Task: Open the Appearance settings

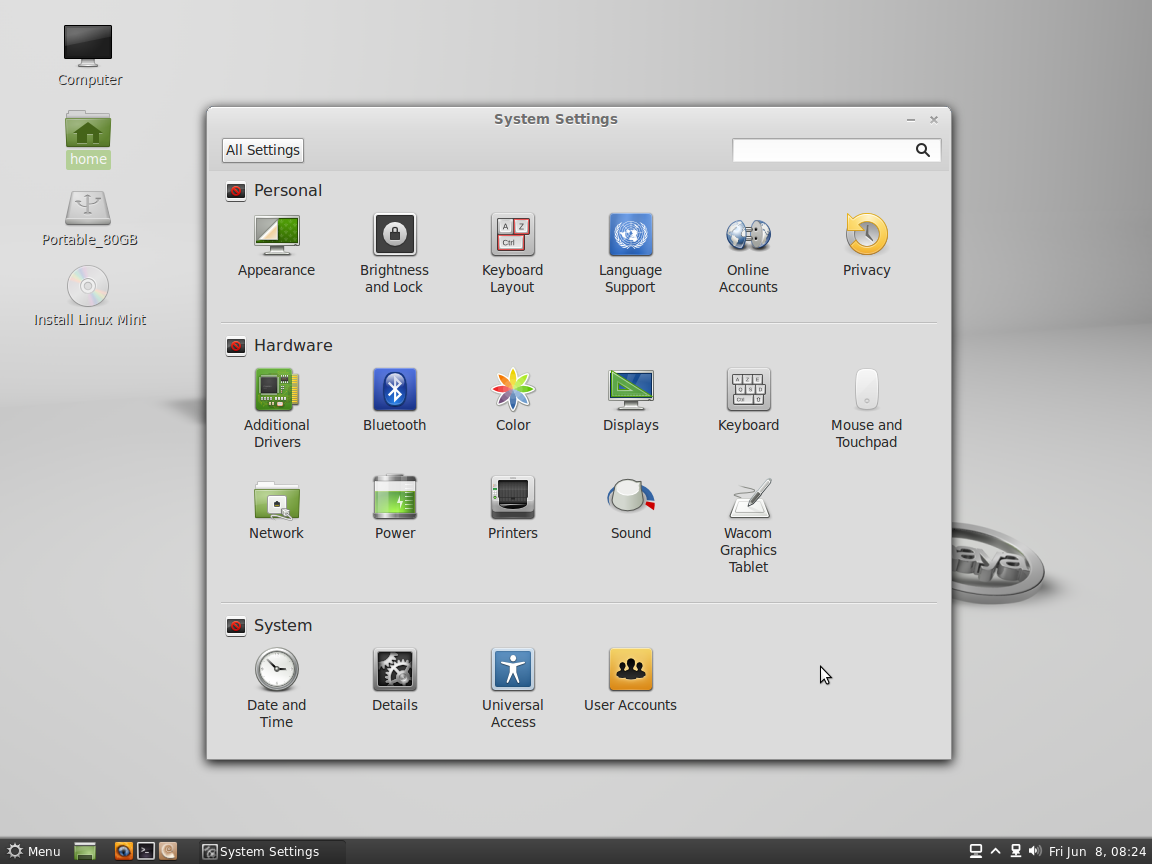Action: [x=276, y=246]
